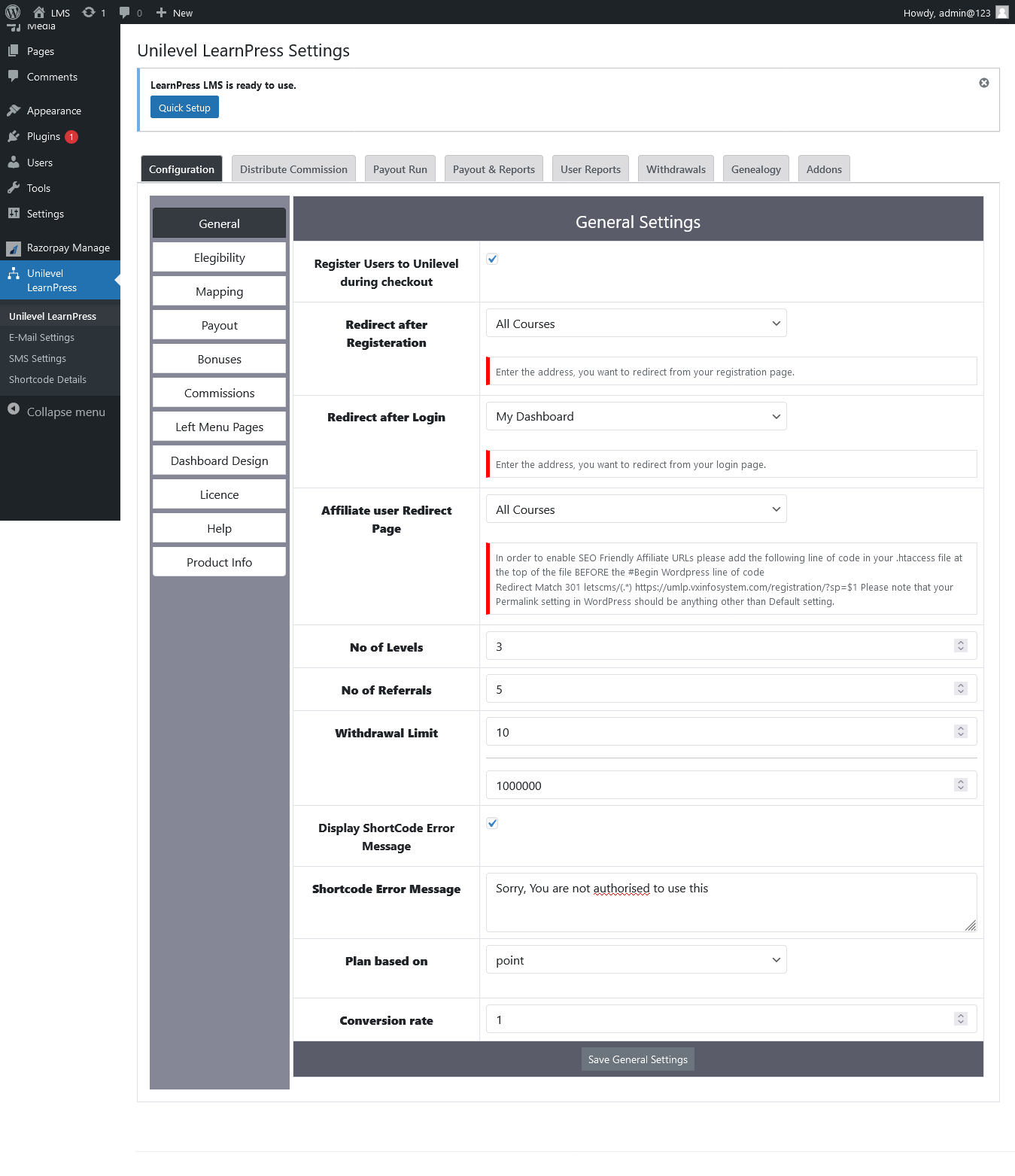The width and height of the screenshot is (1015, 1176).
Task: Click the Unilevel LearnPress sidebar icon
Action: pyautogui.click(x=15, y=273)
